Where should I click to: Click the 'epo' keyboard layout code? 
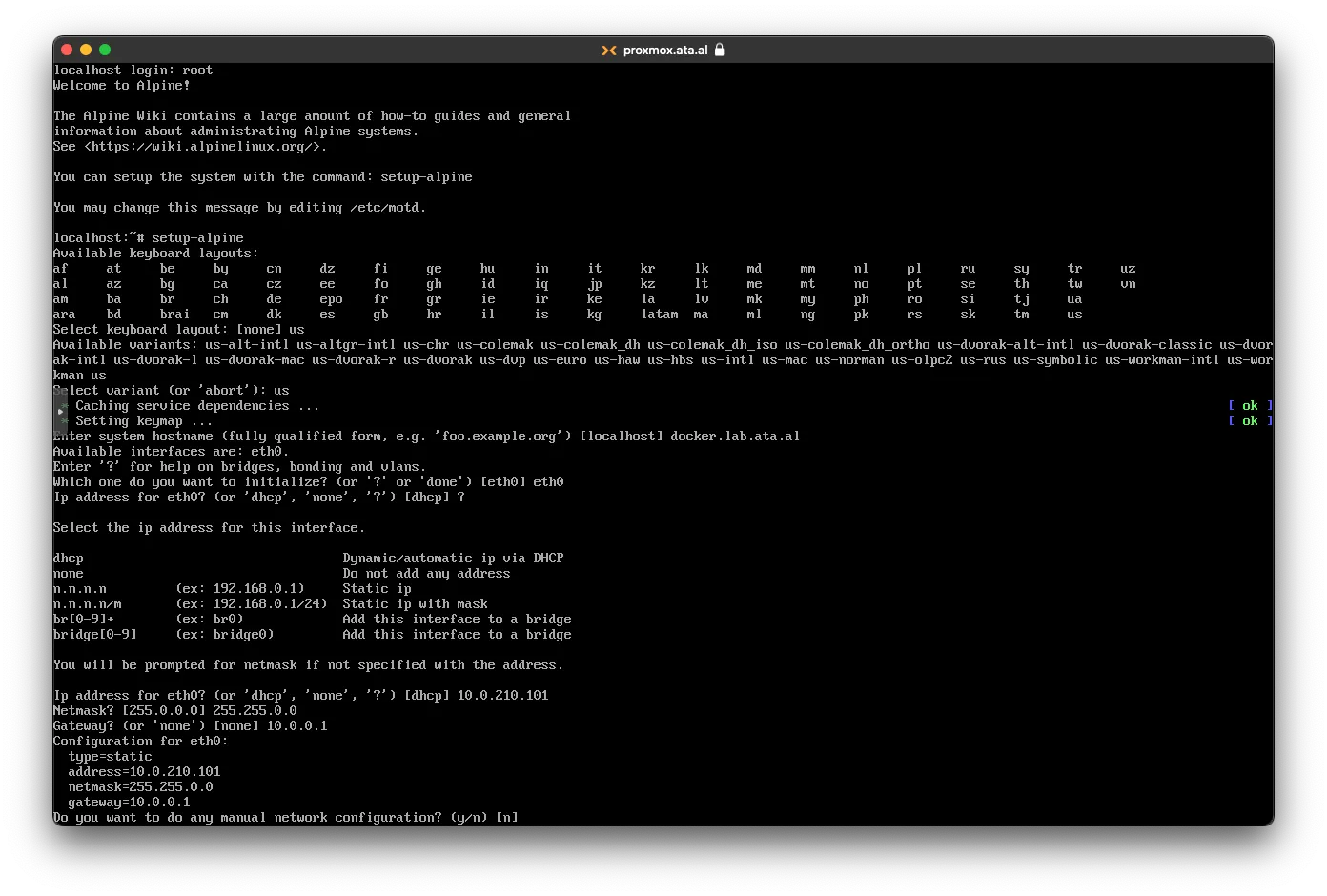coord(332,299)
